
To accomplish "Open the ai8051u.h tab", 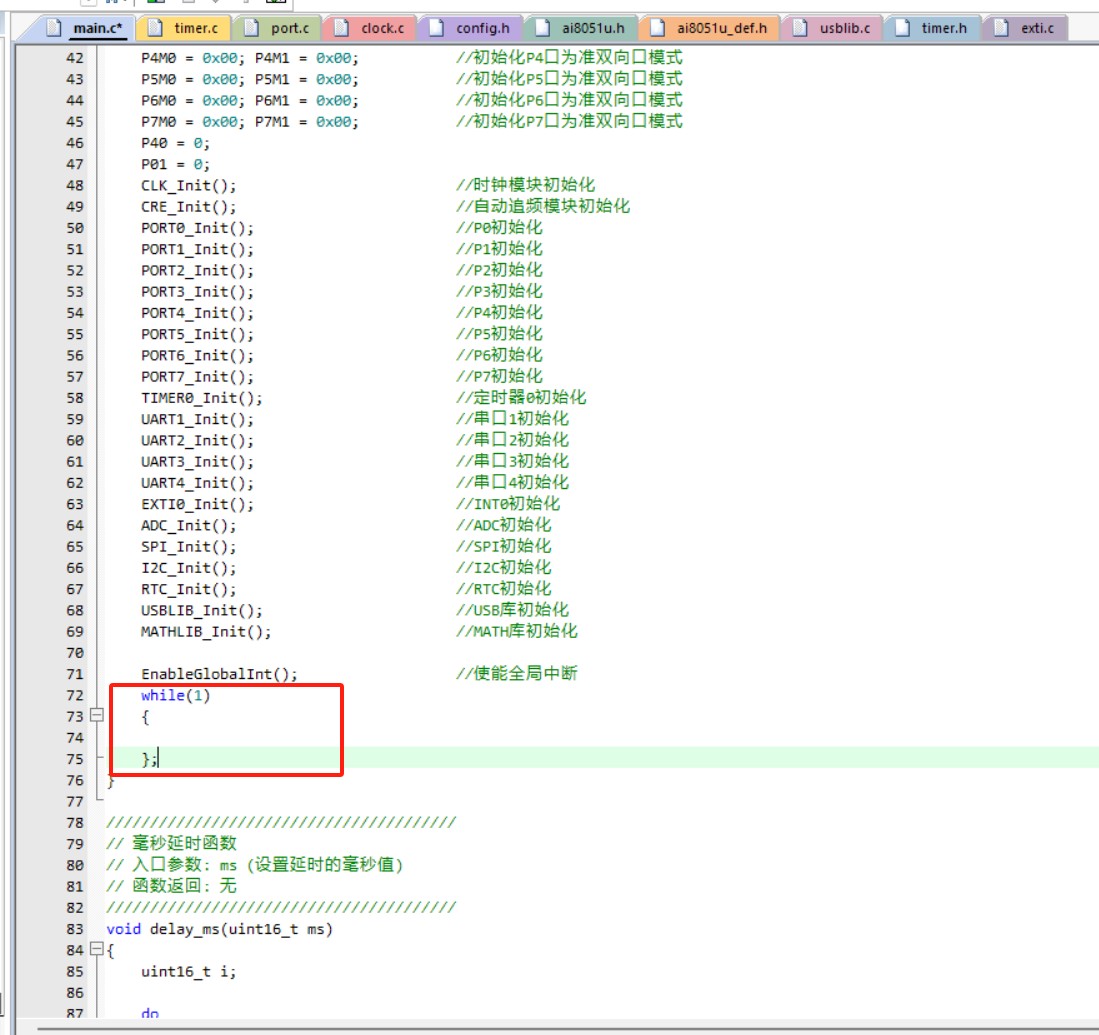I will [594, 28].
